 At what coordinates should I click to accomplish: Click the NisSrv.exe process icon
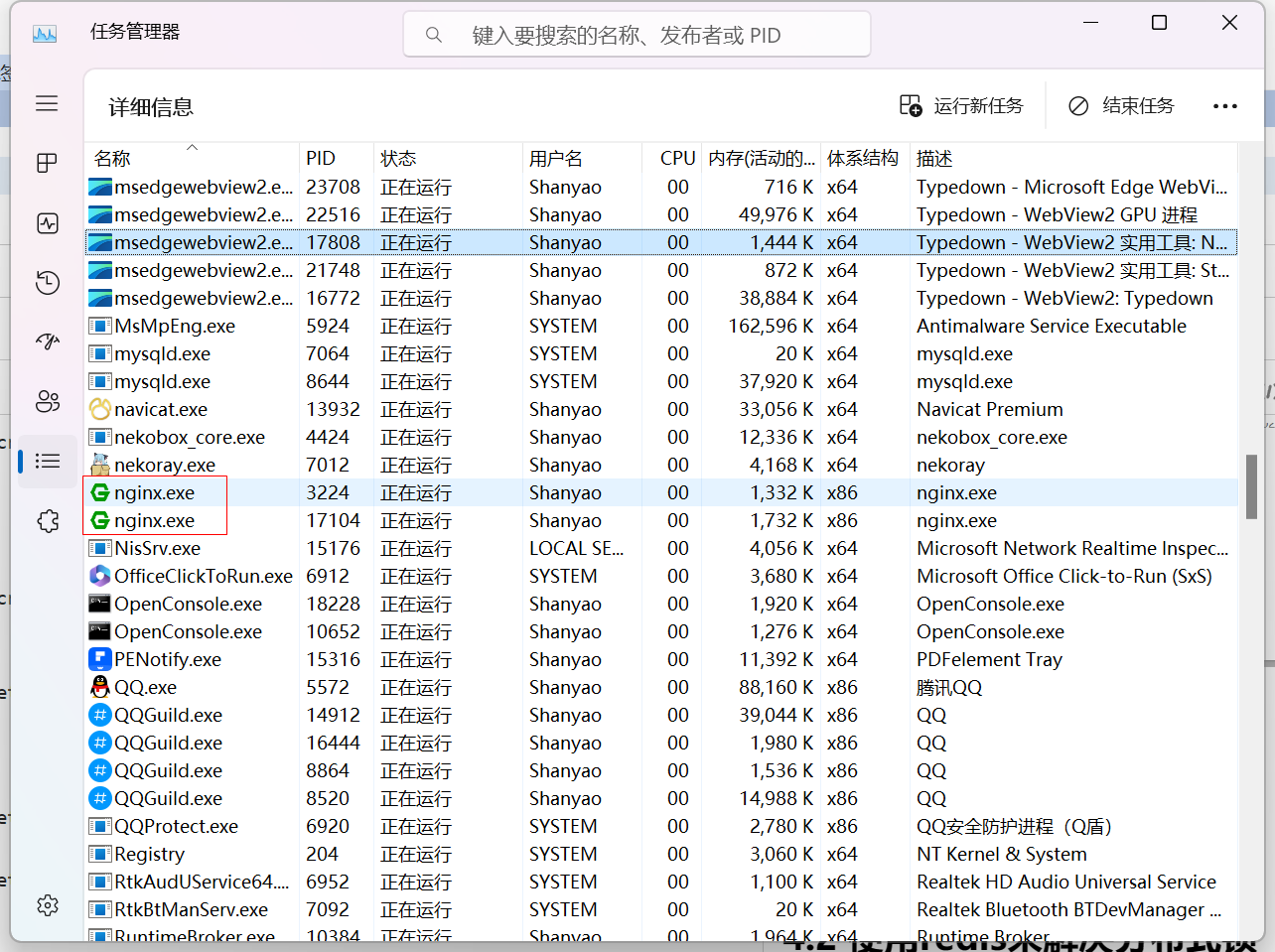pos(99,548)
